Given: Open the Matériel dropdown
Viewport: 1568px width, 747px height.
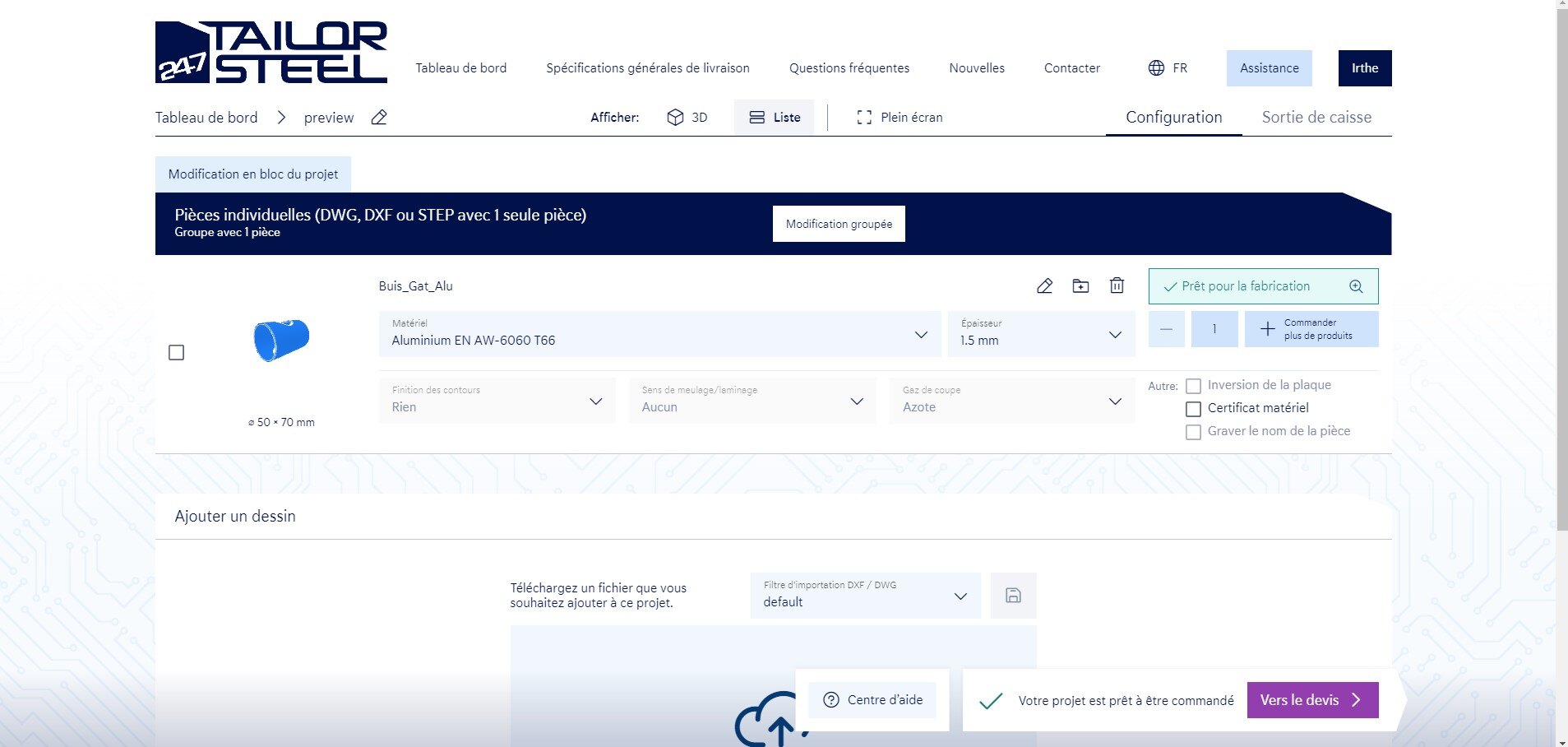Looking at the screenshot, I should point(659,334).
